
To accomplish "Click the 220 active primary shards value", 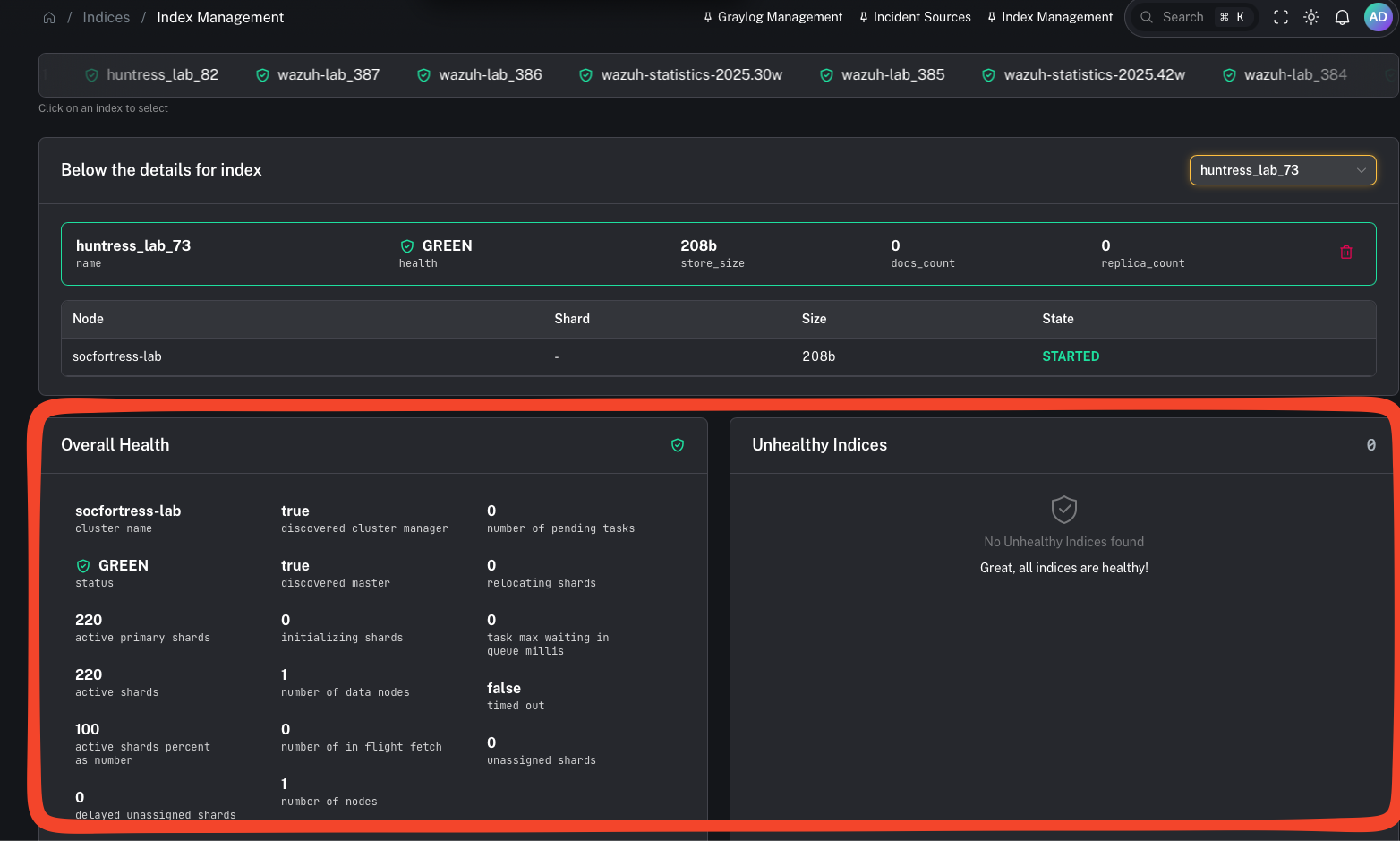I will coord(89,620).
